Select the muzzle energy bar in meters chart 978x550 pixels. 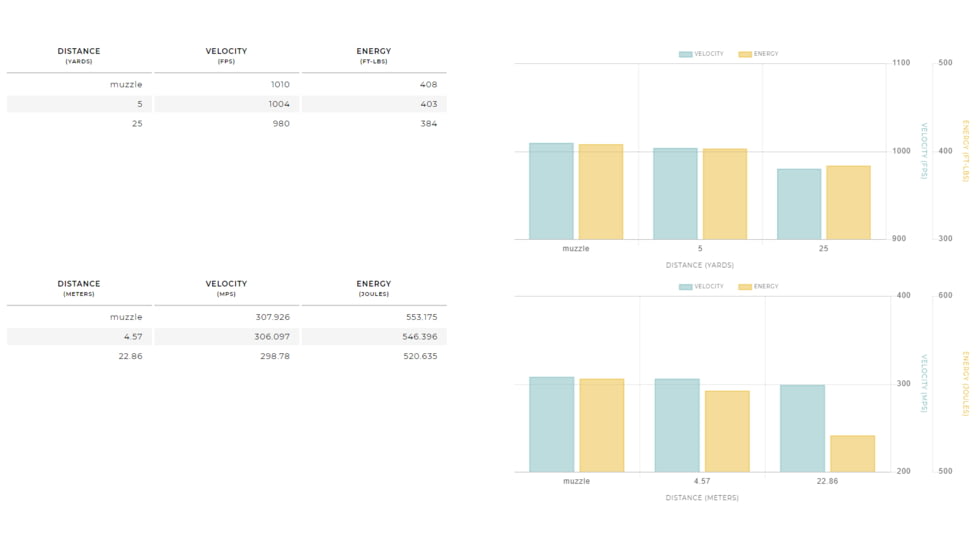(601, 425)
